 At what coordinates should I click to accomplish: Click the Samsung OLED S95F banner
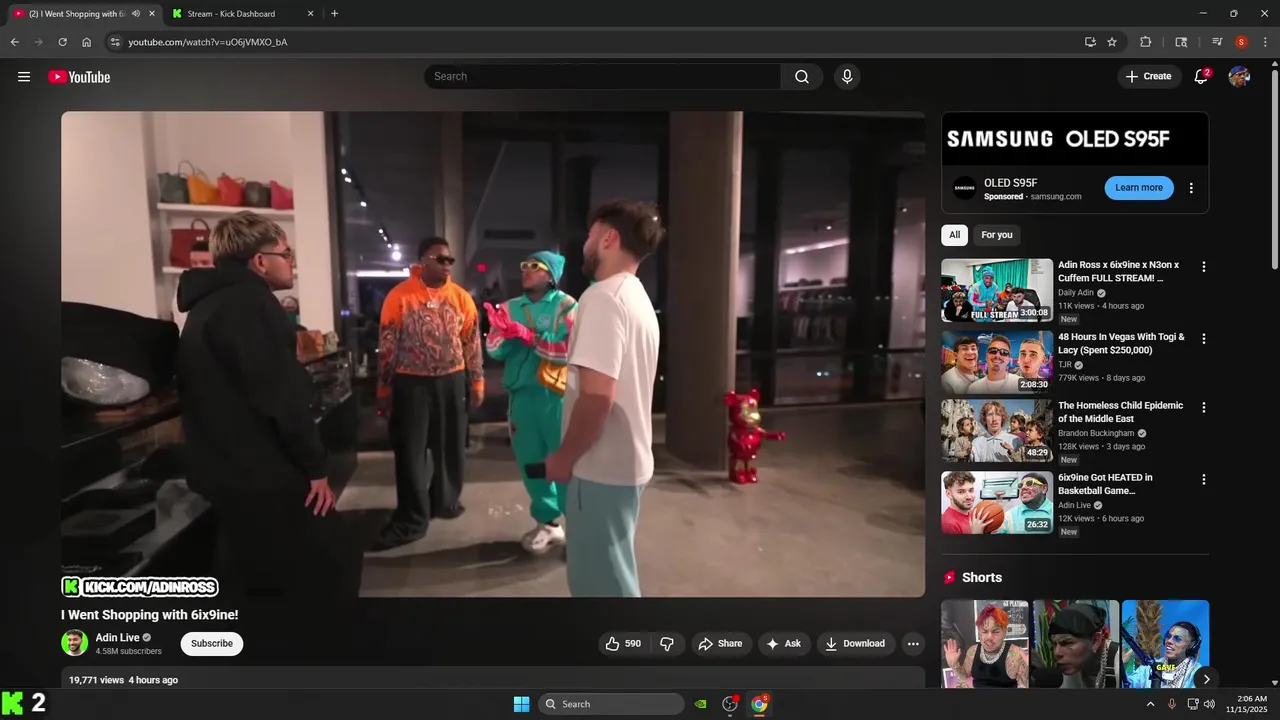click(1075, 139)
